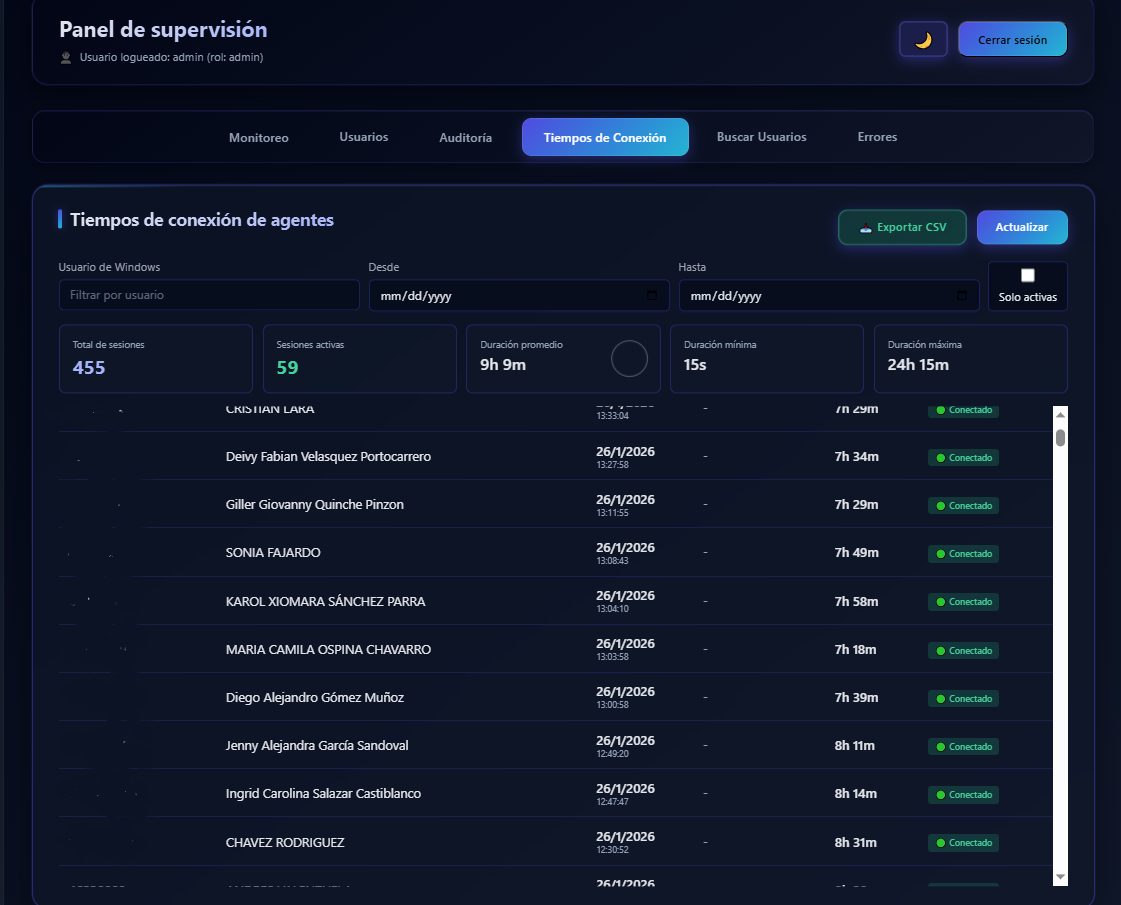Click the green status dot on SONIA FAJARDO's badge
Image resolution: width=1121 pixels, height=905 pixels.
pyautogui.click(x=941, y=553)
